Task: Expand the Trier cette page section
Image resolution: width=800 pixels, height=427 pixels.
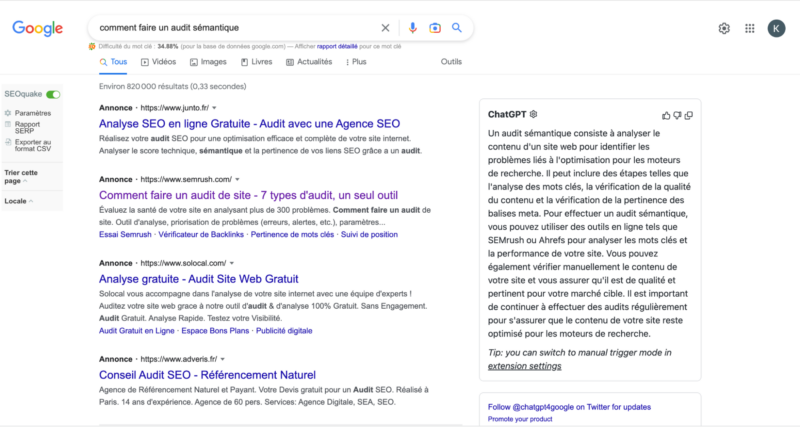Action: (21, 177)
